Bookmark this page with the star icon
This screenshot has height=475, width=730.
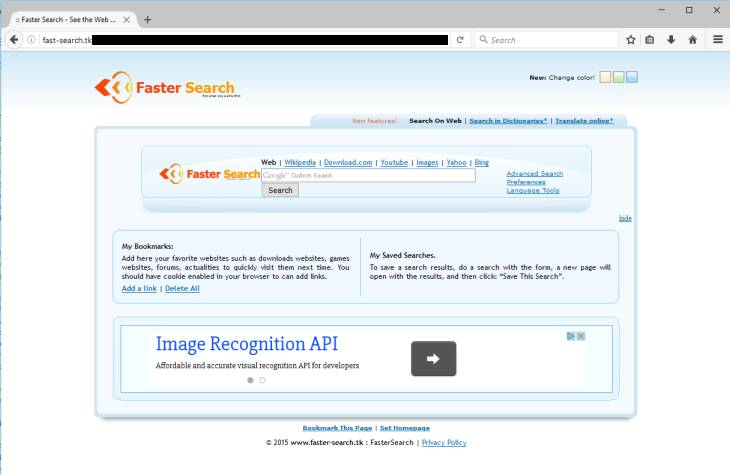[631, 40]
